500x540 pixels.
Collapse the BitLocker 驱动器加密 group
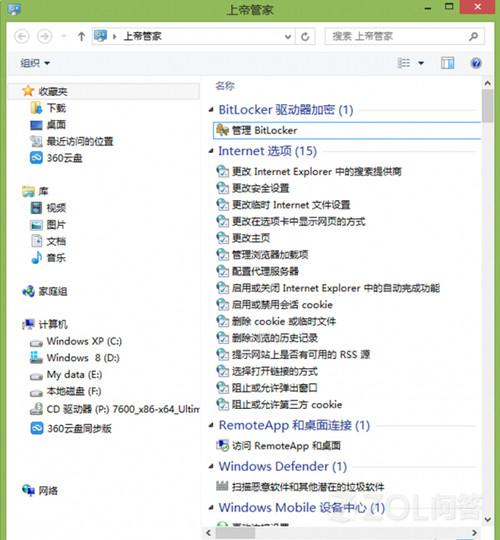[211, 110]
